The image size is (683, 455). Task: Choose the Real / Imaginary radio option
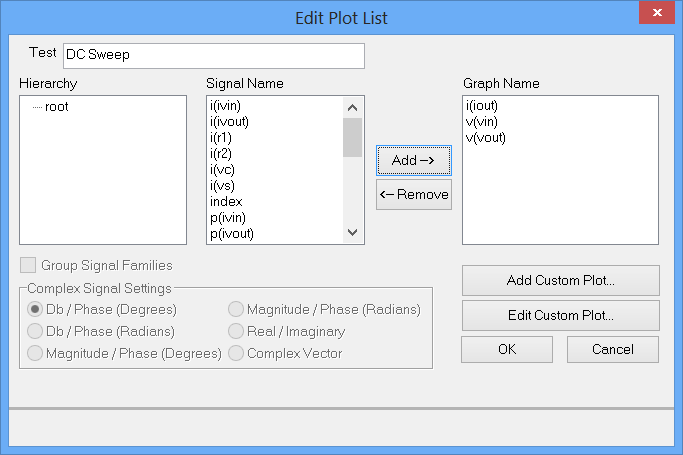[x=237, y=331]
